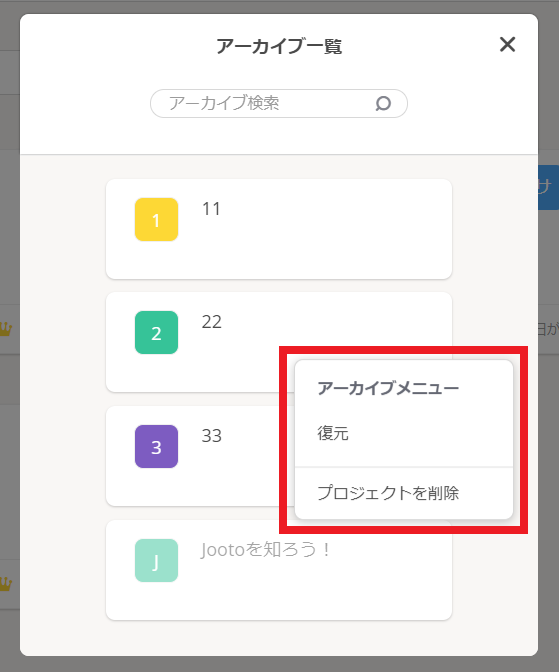This screenshot has width=559, height=672.
Task: Click the blue button behind the dialog's right edge
Action: (548, 187)
